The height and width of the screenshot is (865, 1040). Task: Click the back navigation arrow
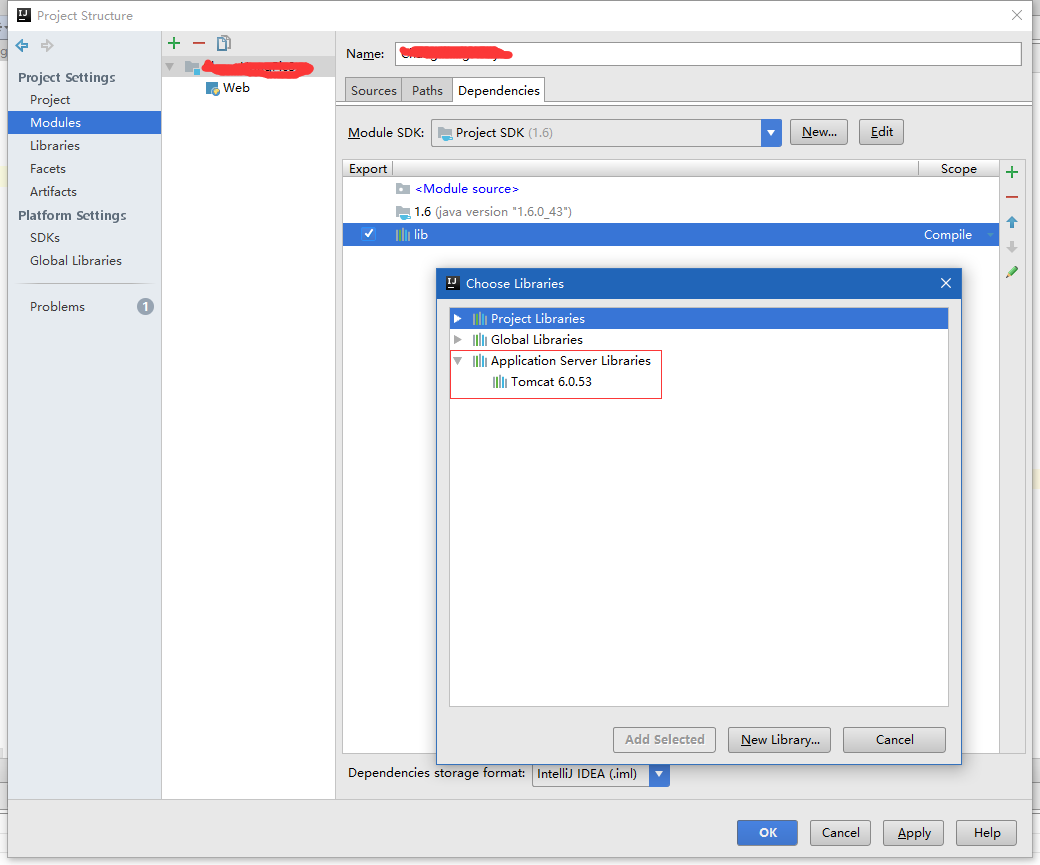click(22, 46)
